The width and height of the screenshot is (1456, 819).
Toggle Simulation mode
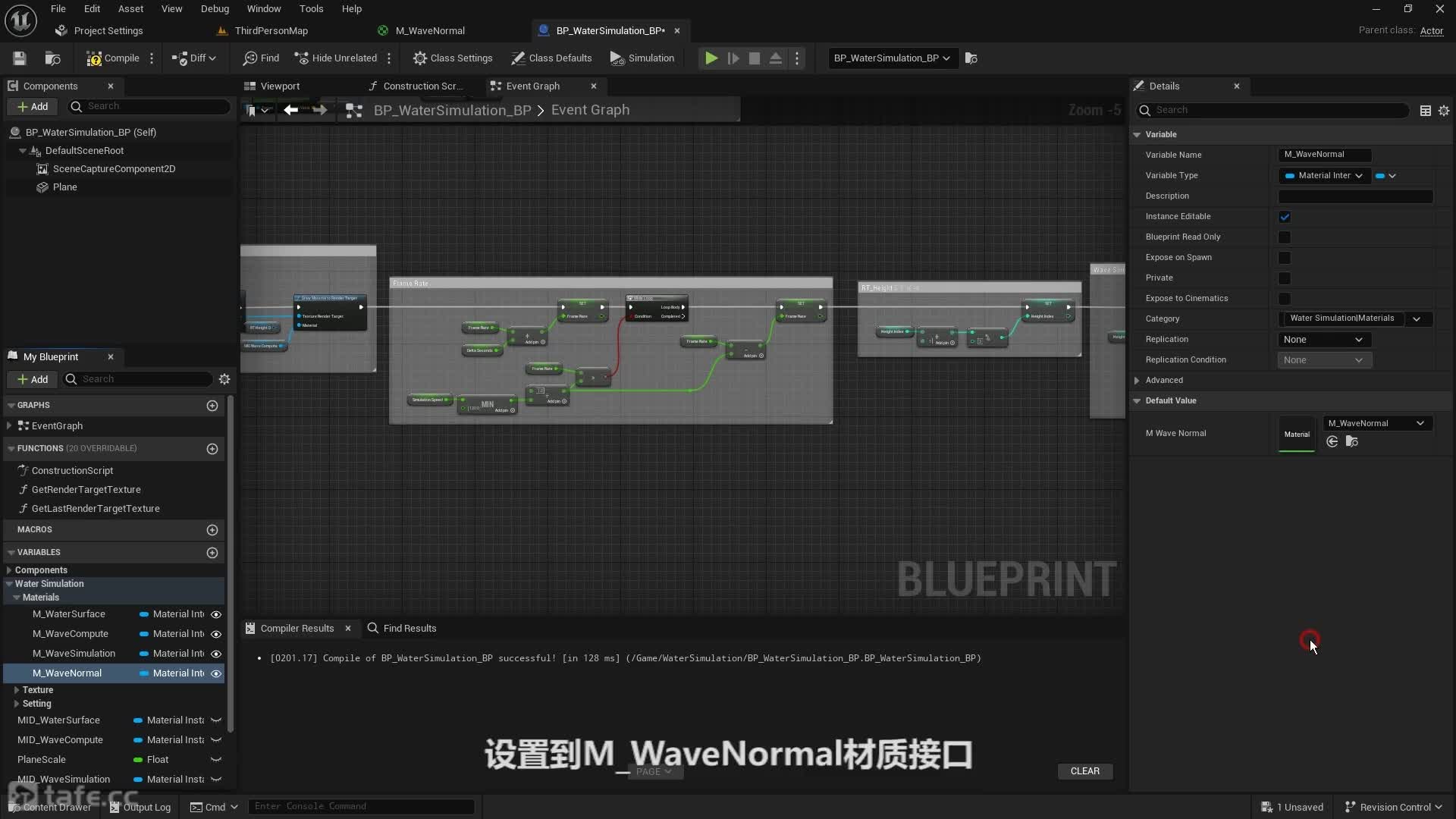[x=642, y=58]
